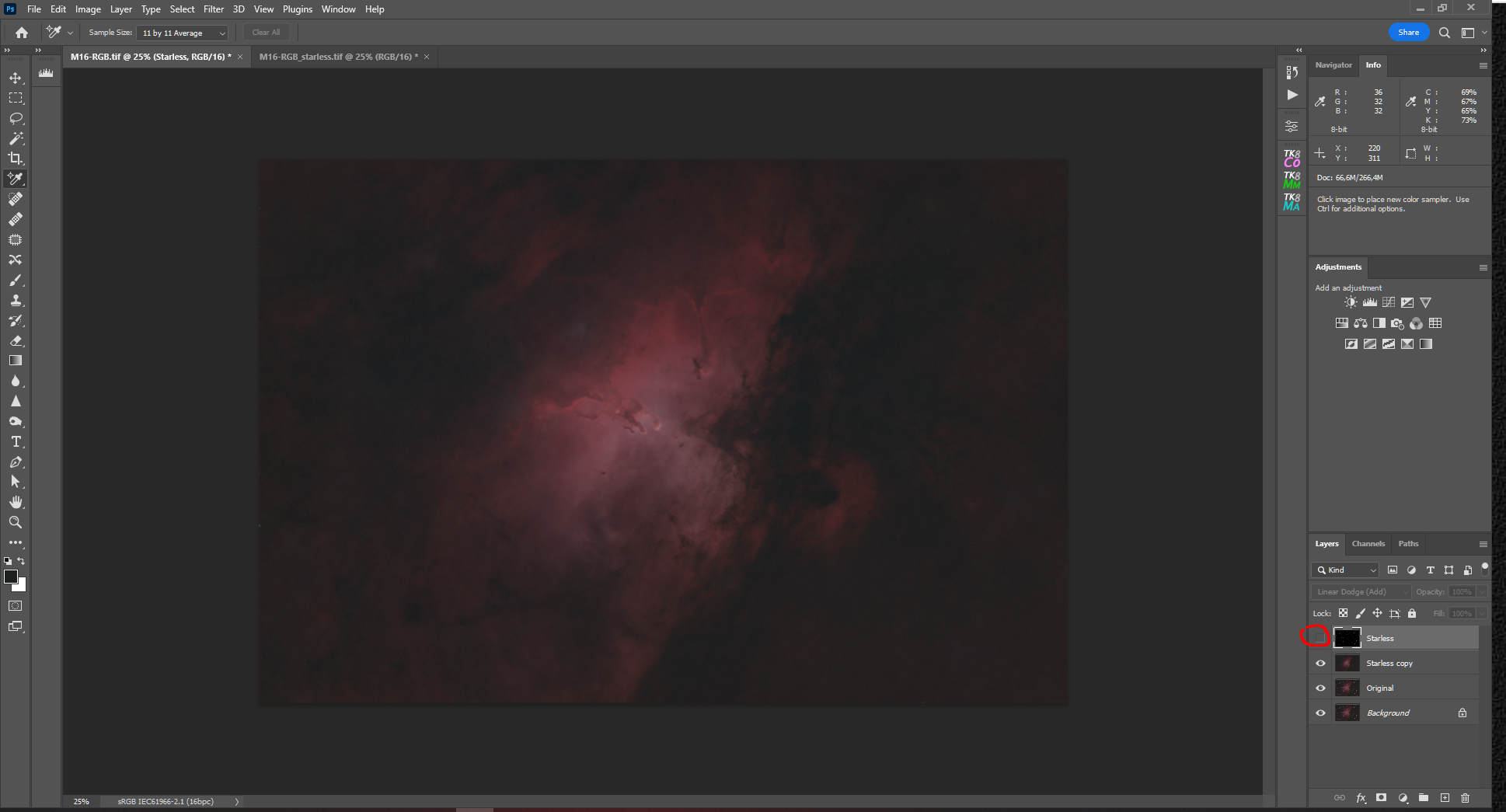Select the Hand tool
This screenshot has width=1506, height=812.
(16, 502)
